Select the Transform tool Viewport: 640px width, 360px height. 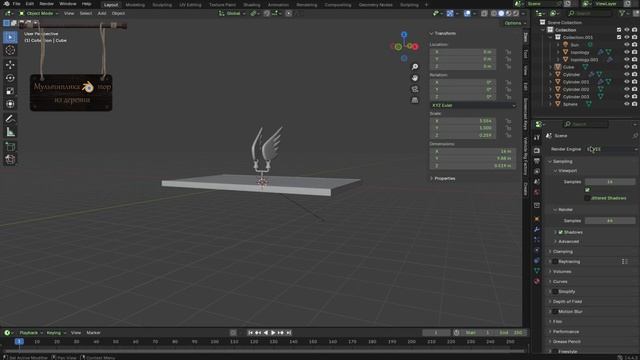coord(10,104)
